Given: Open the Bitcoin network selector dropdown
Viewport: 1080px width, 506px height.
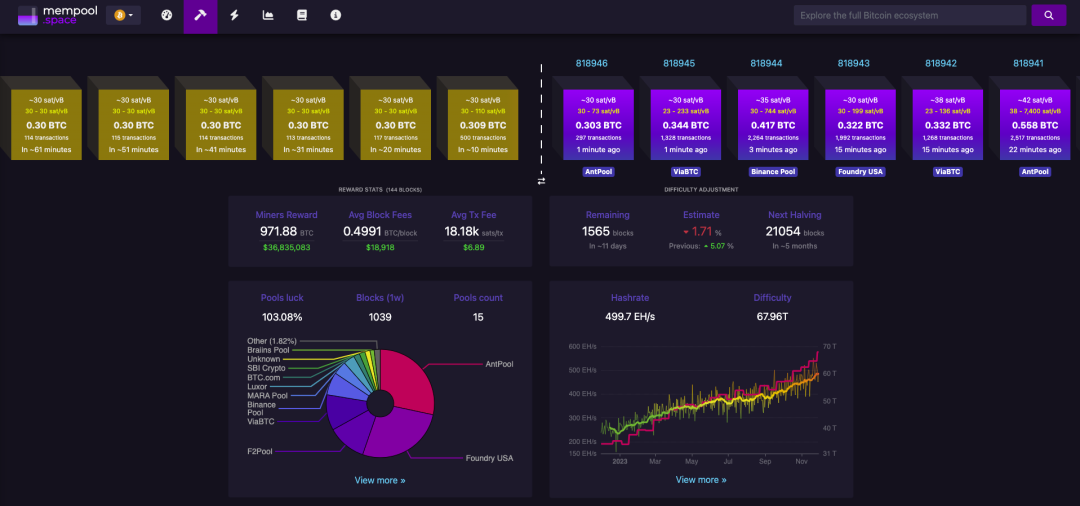Looking at the screenshot, I should pos(124,16).
